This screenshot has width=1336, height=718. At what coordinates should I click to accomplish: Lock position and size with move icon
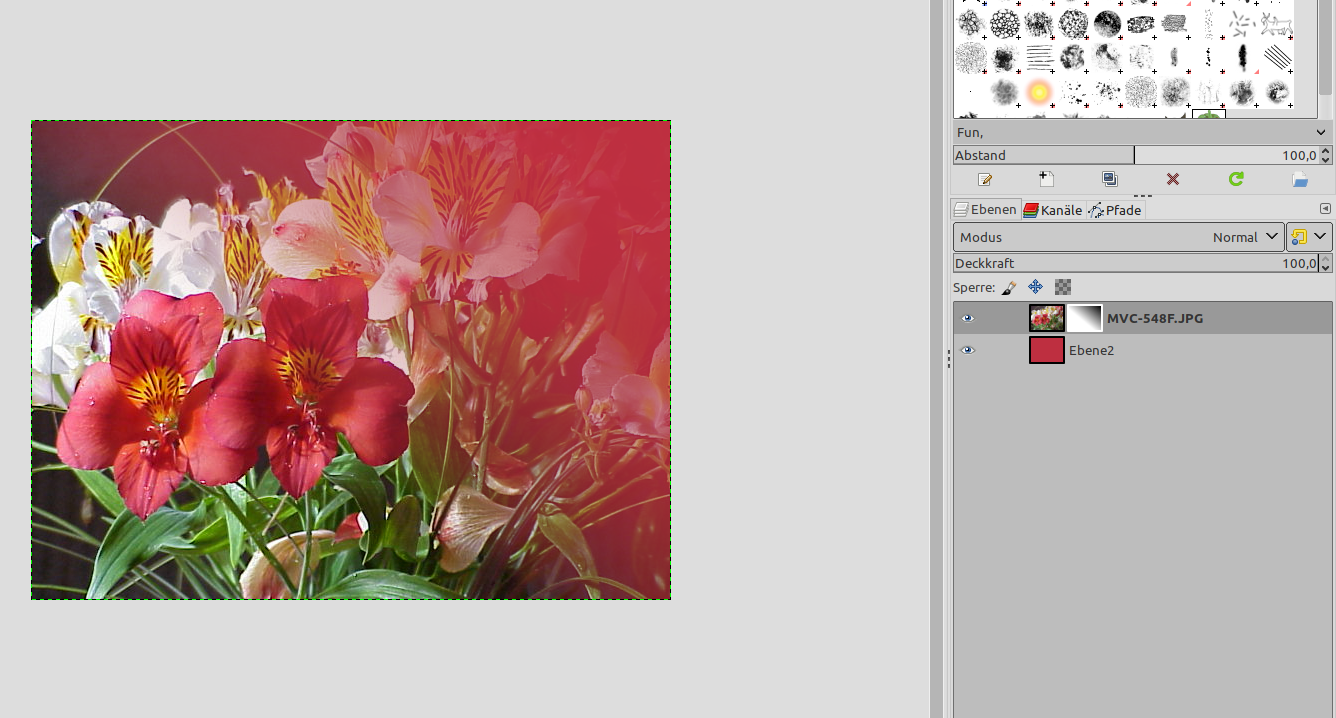pos(1035,287)
